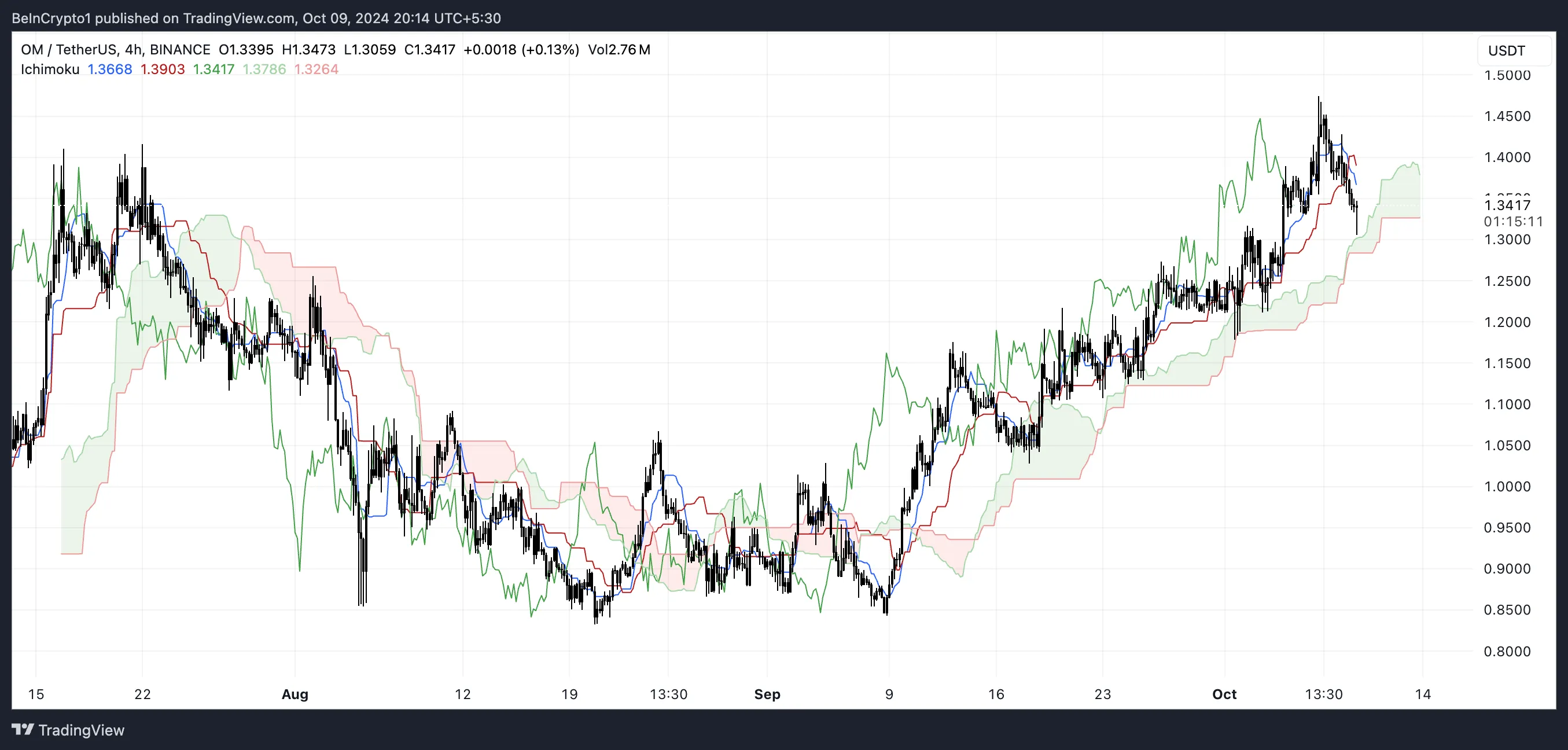
Task: Toggle the Ichimoku indicator visibility
Action: pyautogui.click(x=49, y=69)
